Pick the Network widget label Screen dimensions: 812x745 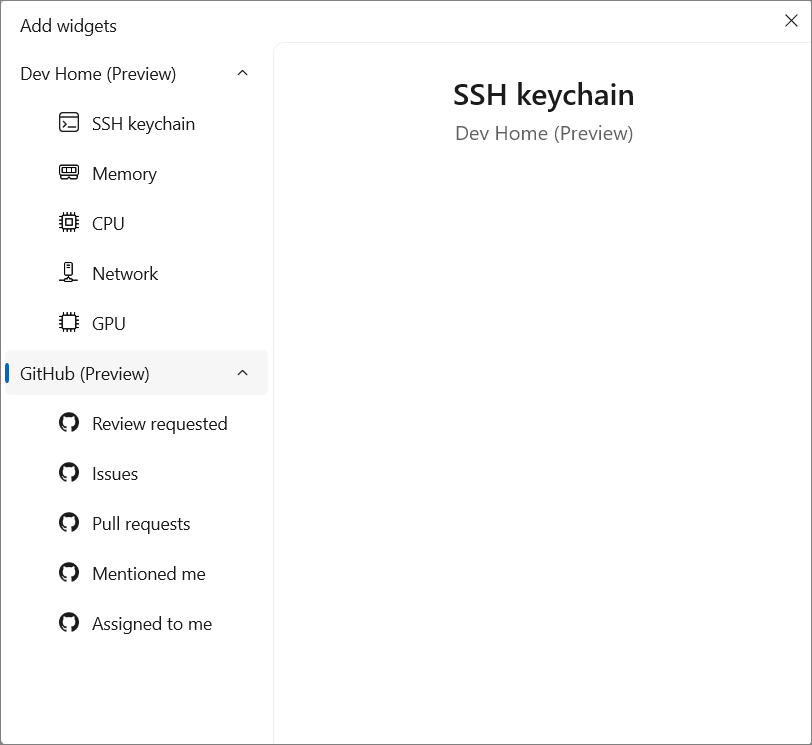[x=125, y=273]
